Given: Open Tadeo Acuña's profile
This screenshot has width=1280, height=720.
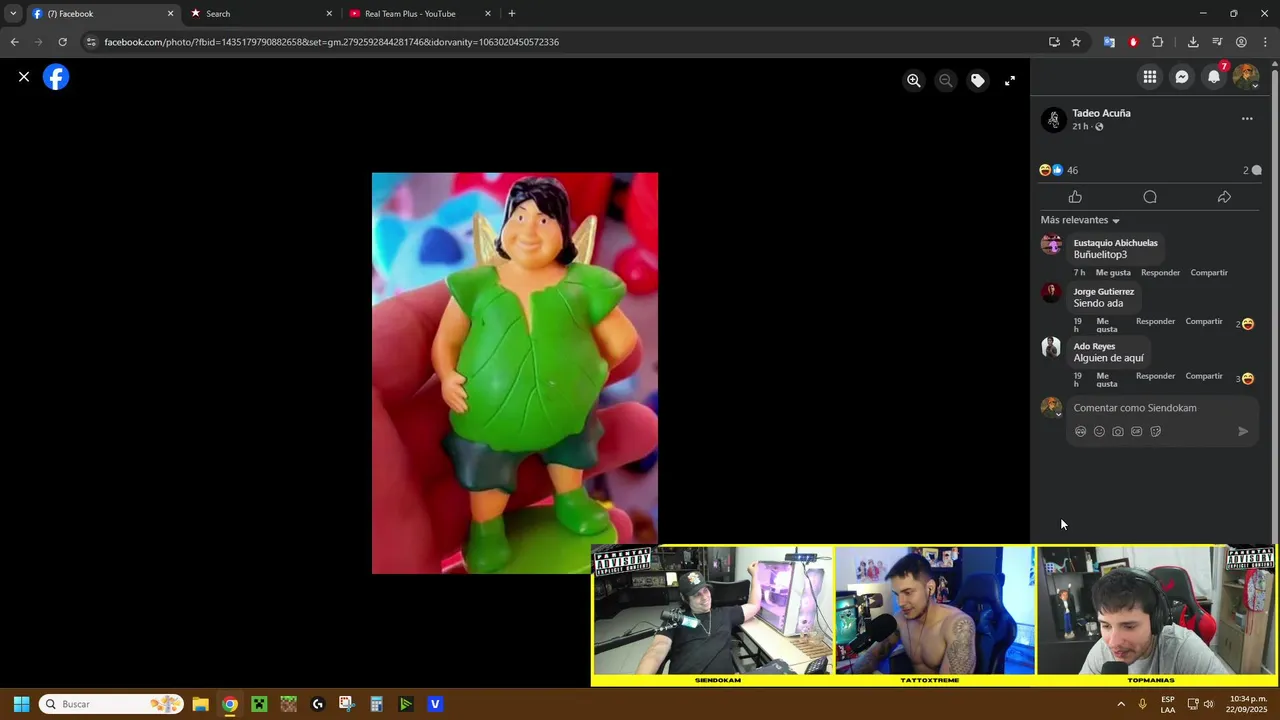Looking at the screenshot, I should tap(1101, 113).
